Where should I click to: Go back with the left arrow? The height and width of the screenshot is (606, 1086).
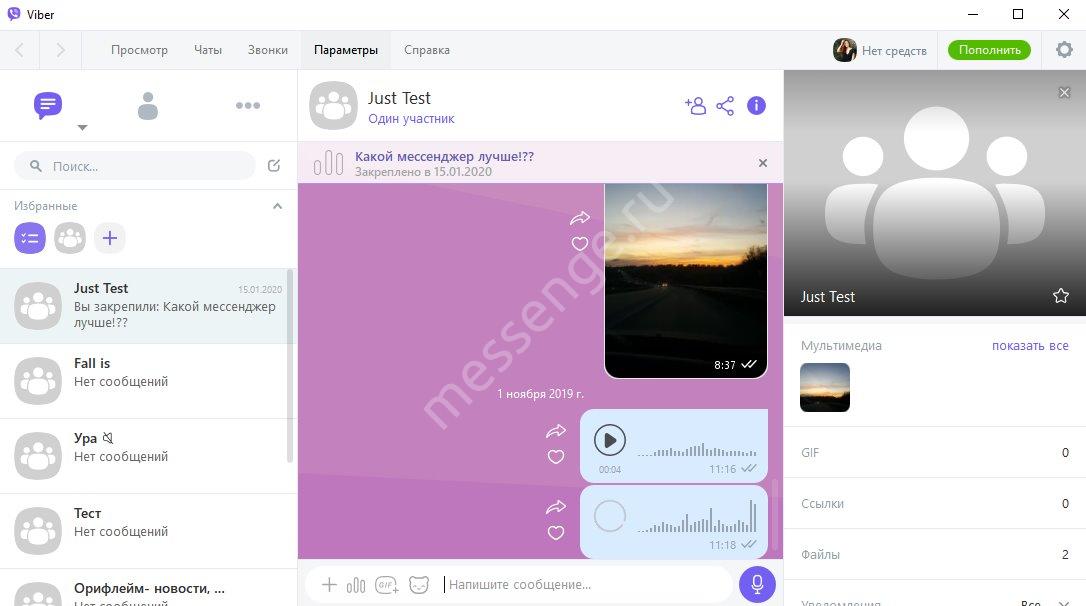(x=19, y=50)
